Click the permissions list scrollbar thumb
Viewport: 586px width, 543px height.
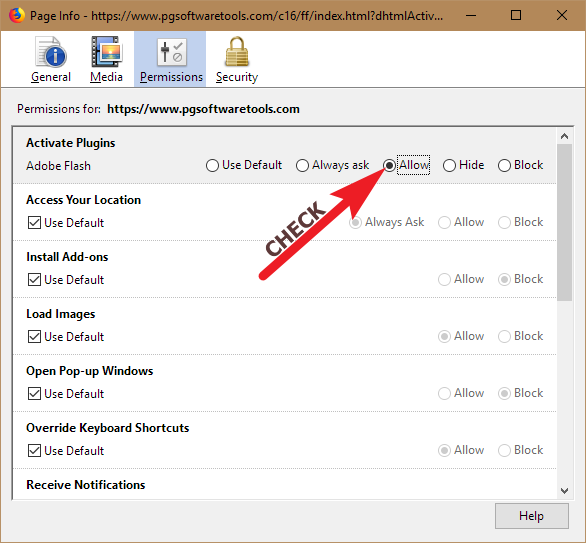[564, 223]
